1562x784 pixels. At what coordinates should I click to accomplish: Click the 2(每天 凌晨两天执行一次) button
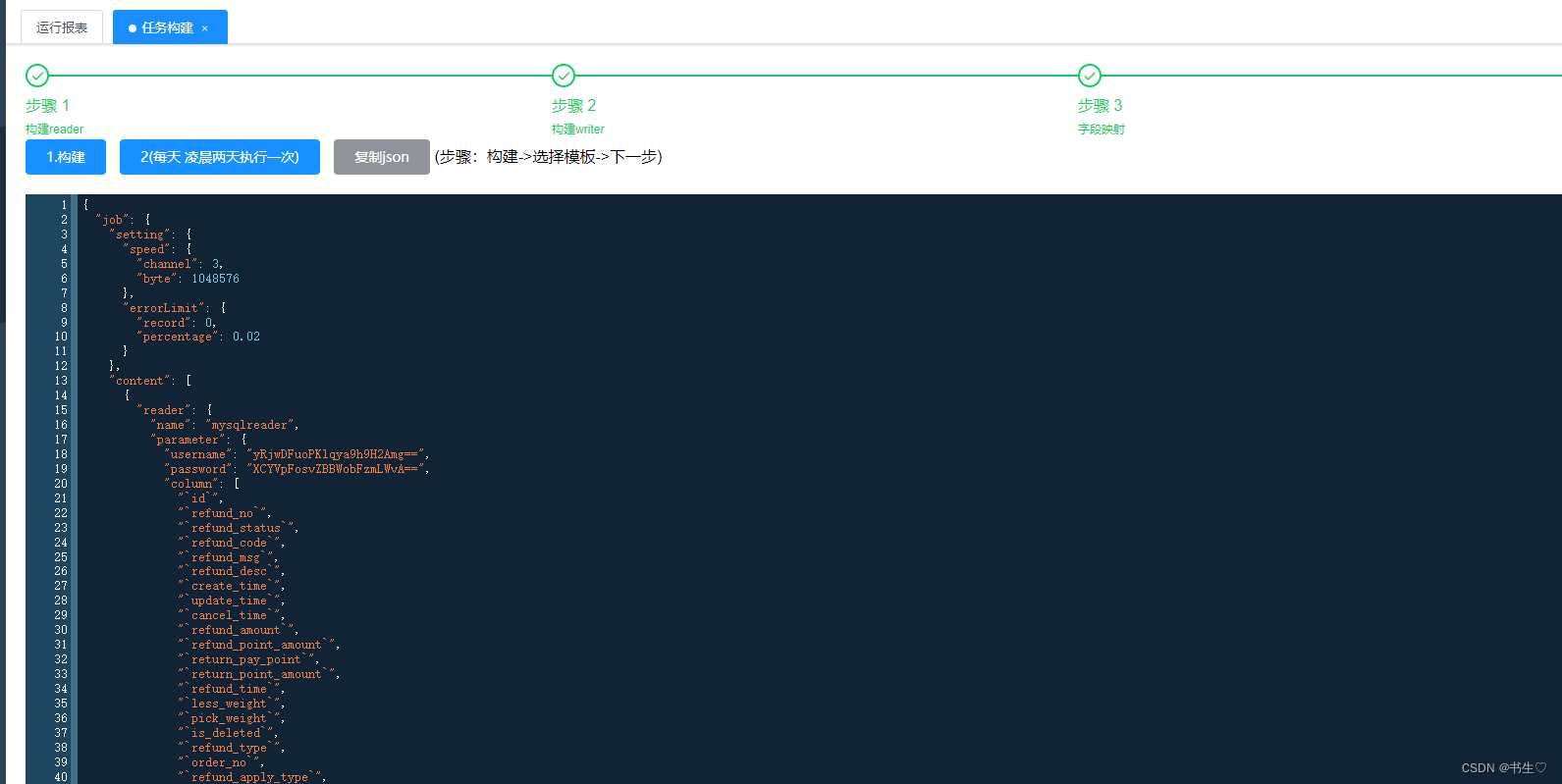(220, 157)
